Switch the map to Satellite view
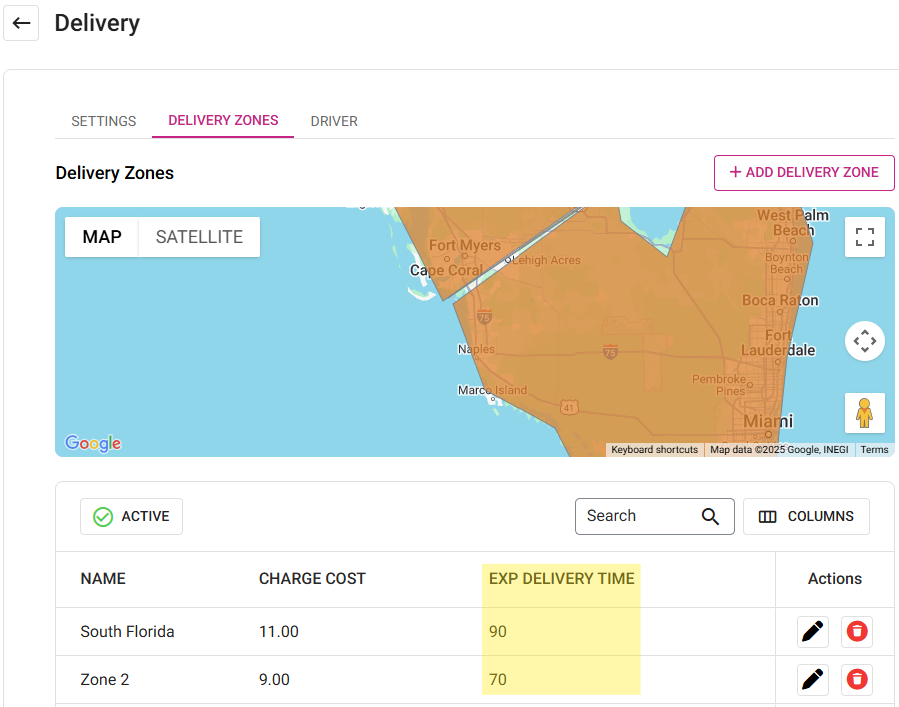 pyautogui.click(x=199, y=237)
